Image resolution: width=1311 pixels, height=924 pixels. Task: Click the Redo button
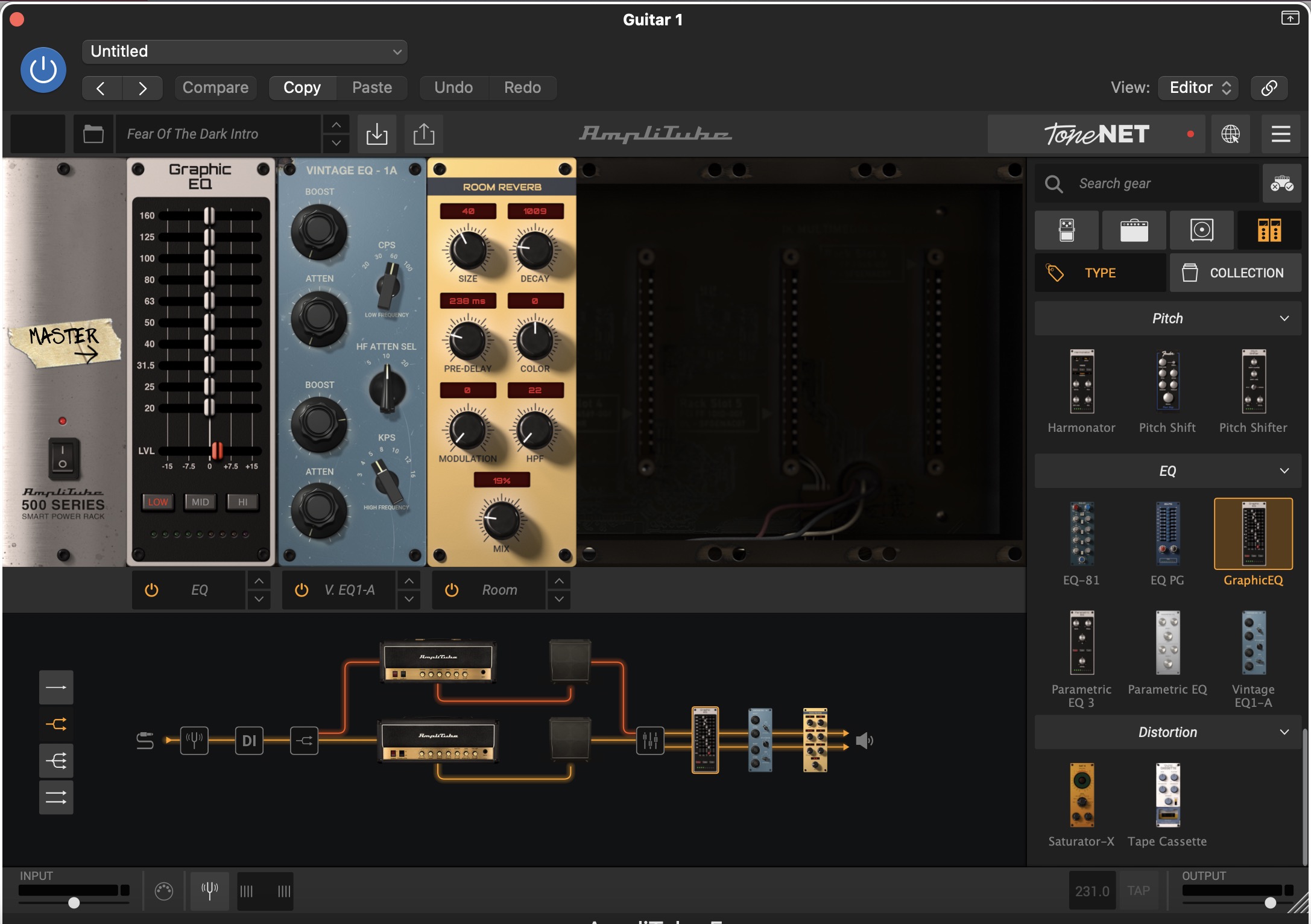point(522,88)
